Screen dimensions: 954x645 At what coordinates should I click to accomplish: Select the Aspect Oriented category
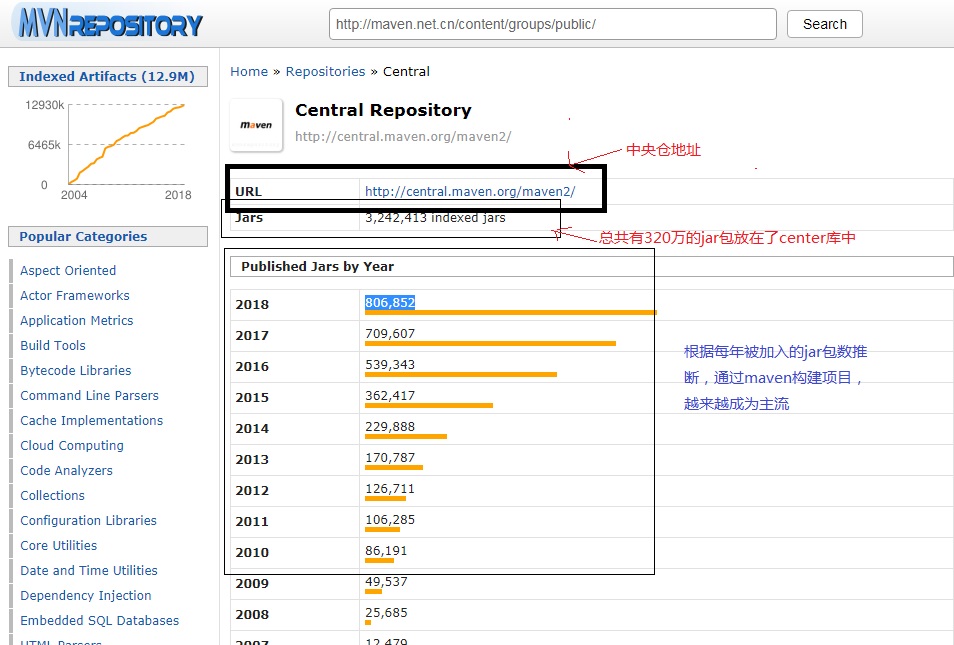point(67,270)
